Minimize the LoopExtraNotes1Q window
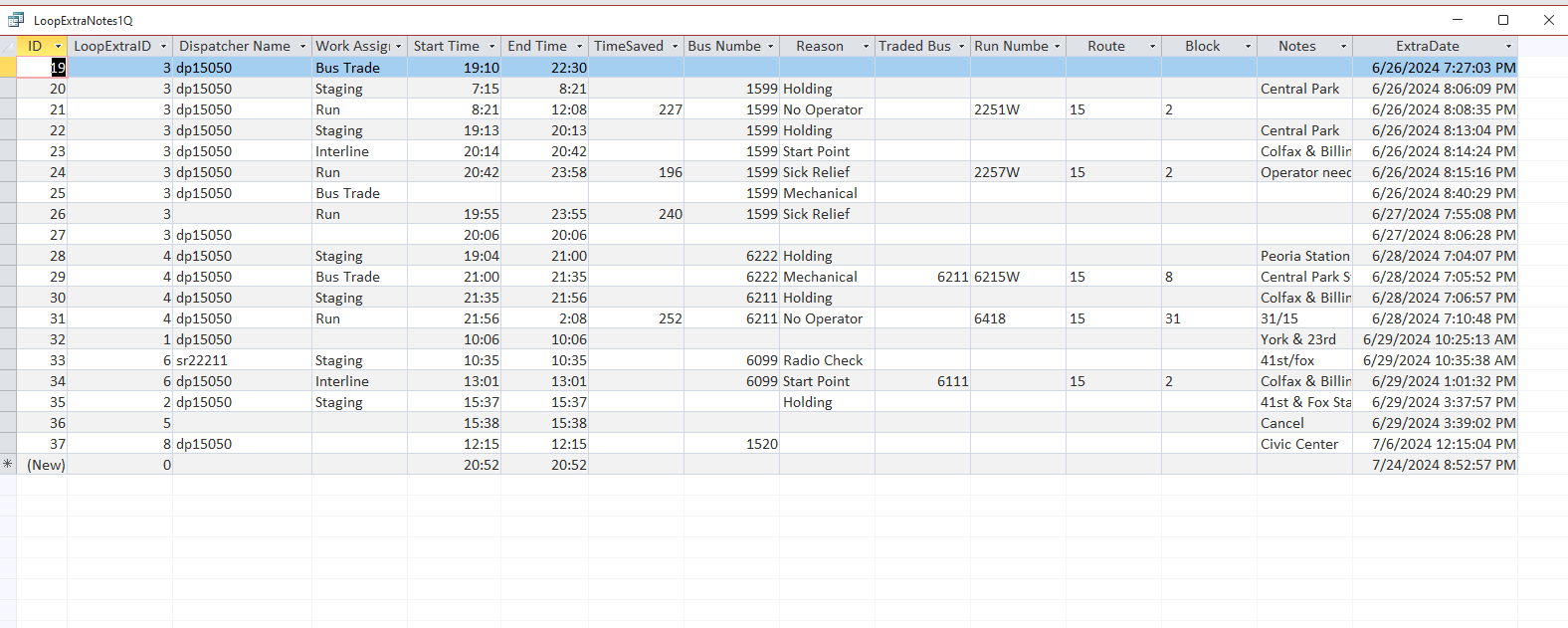The height and width of the screenshot is (628, 1568). click(x=1458, y=20)
